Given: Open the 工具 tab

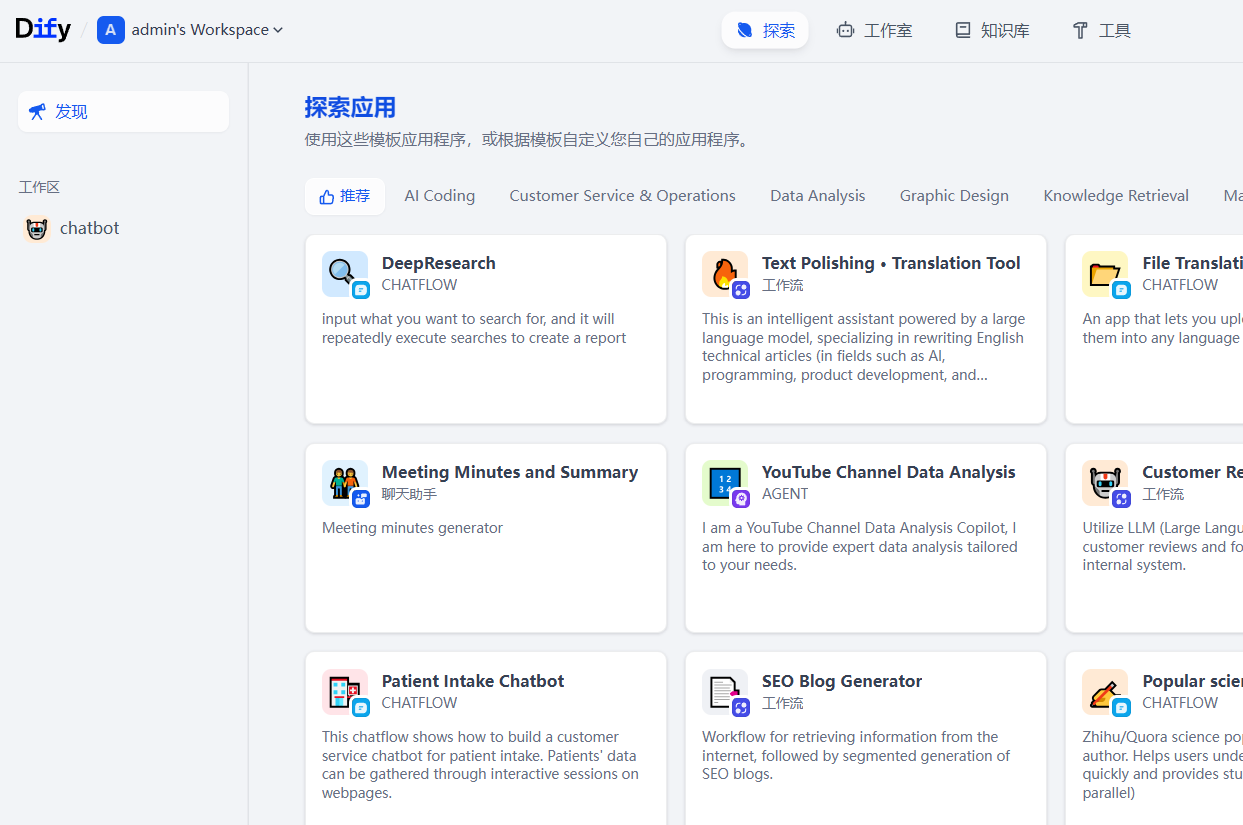Looking at the screenshot, I should [x=1101, y=30].
